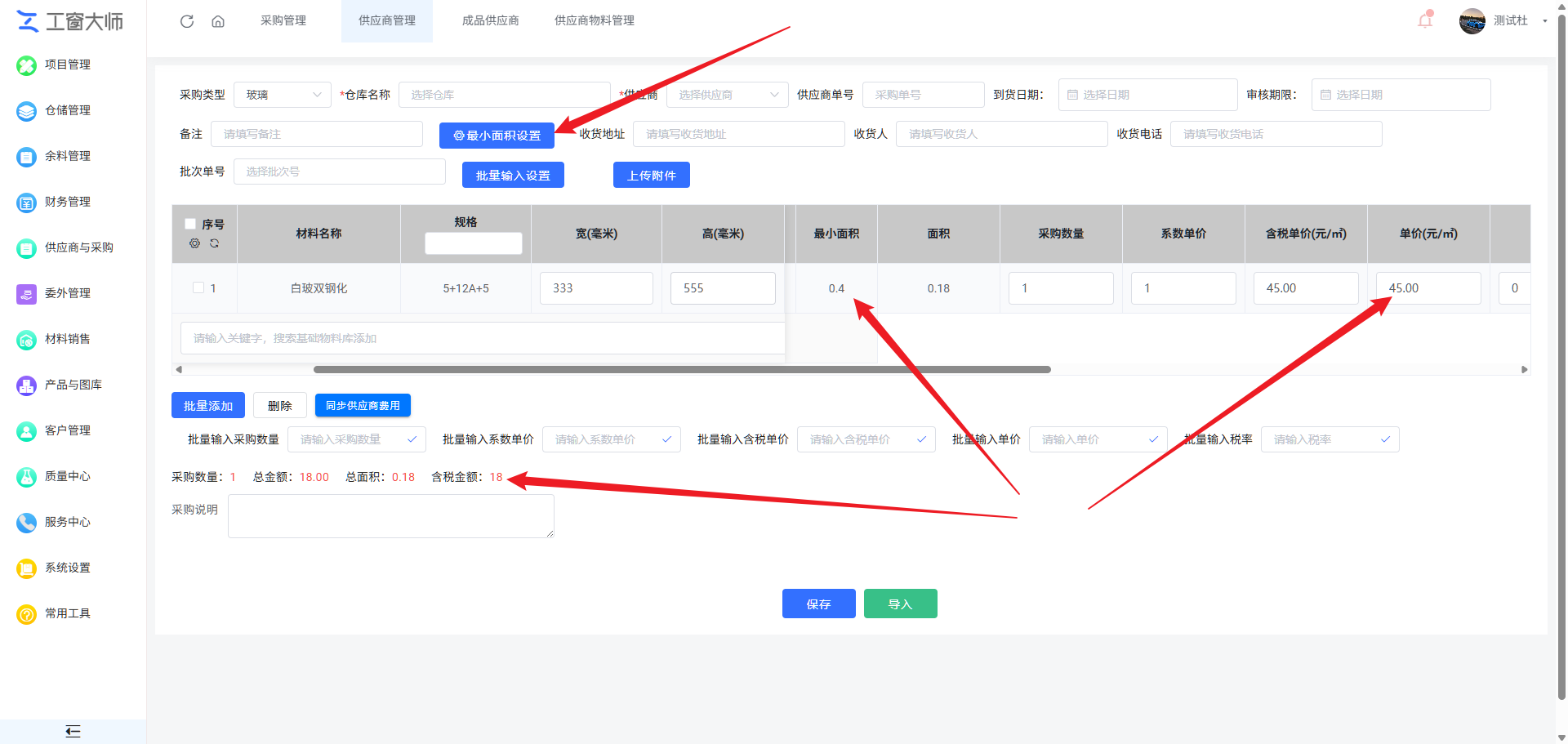The image size is (1568, 744).
Task: Click the reload icon under 序号 header
Action: pyautogui.click(x=214, y=243)
